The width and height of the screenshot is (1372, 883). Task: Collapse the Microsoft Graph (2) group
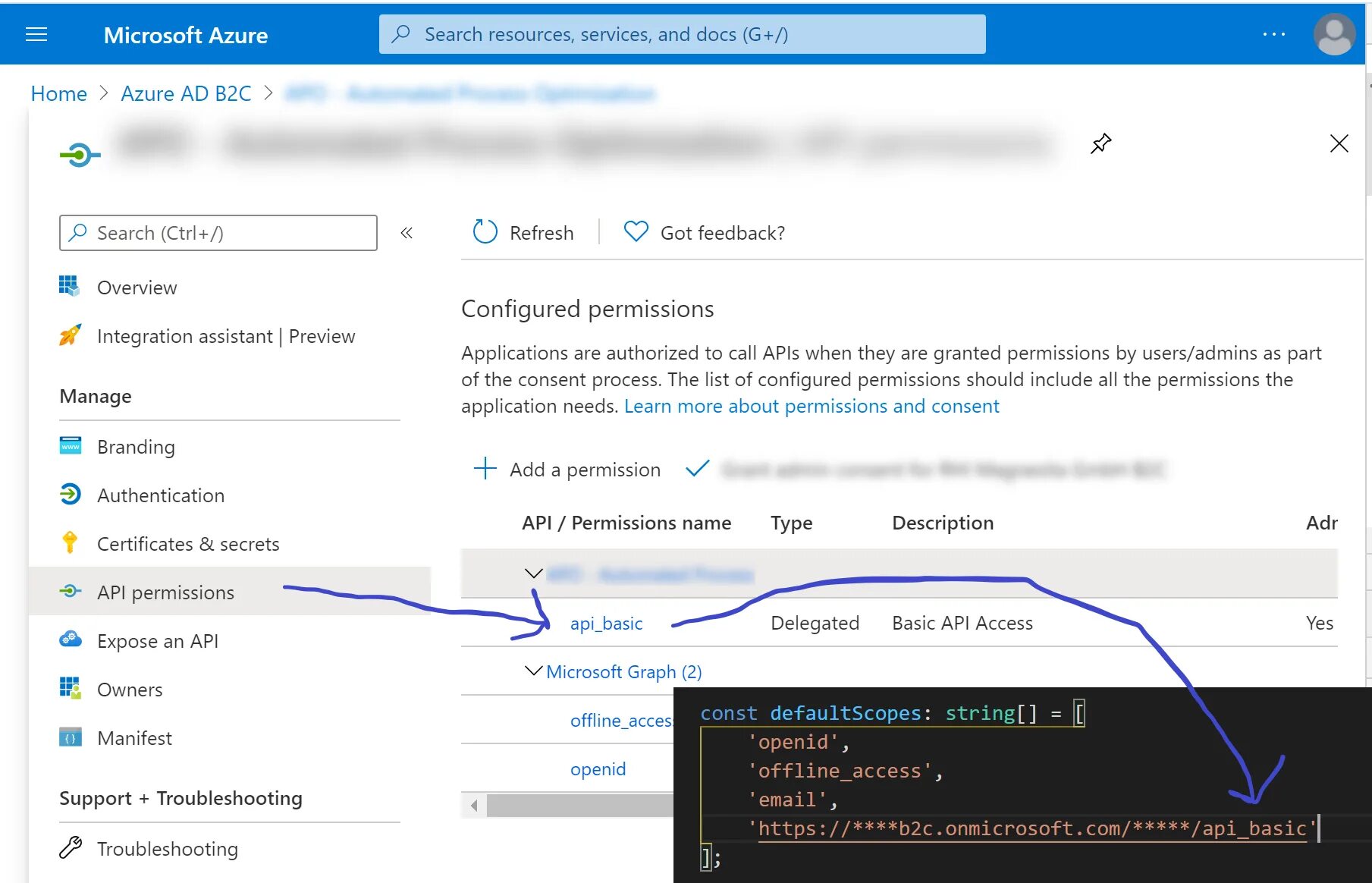(533, 671)
